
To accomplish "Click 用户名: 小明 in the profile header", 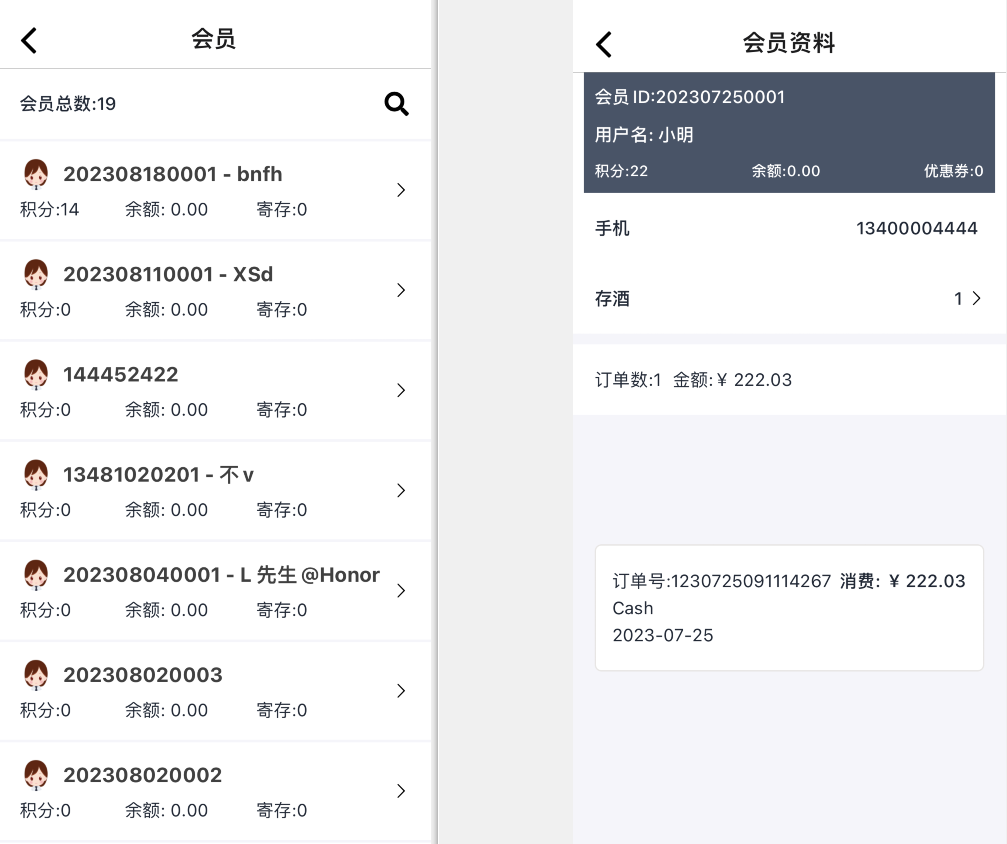I will 644,135.
